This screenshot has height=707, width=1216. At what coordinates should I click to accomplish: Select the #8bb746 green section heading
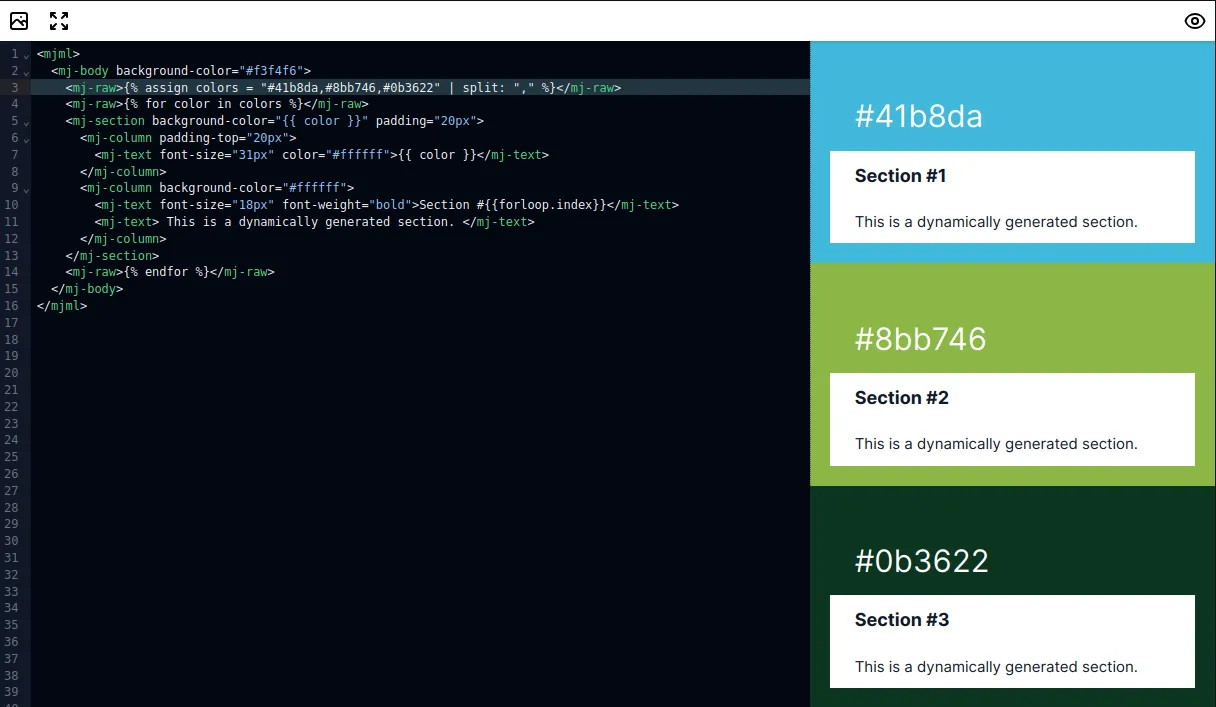tap(920, 339)
